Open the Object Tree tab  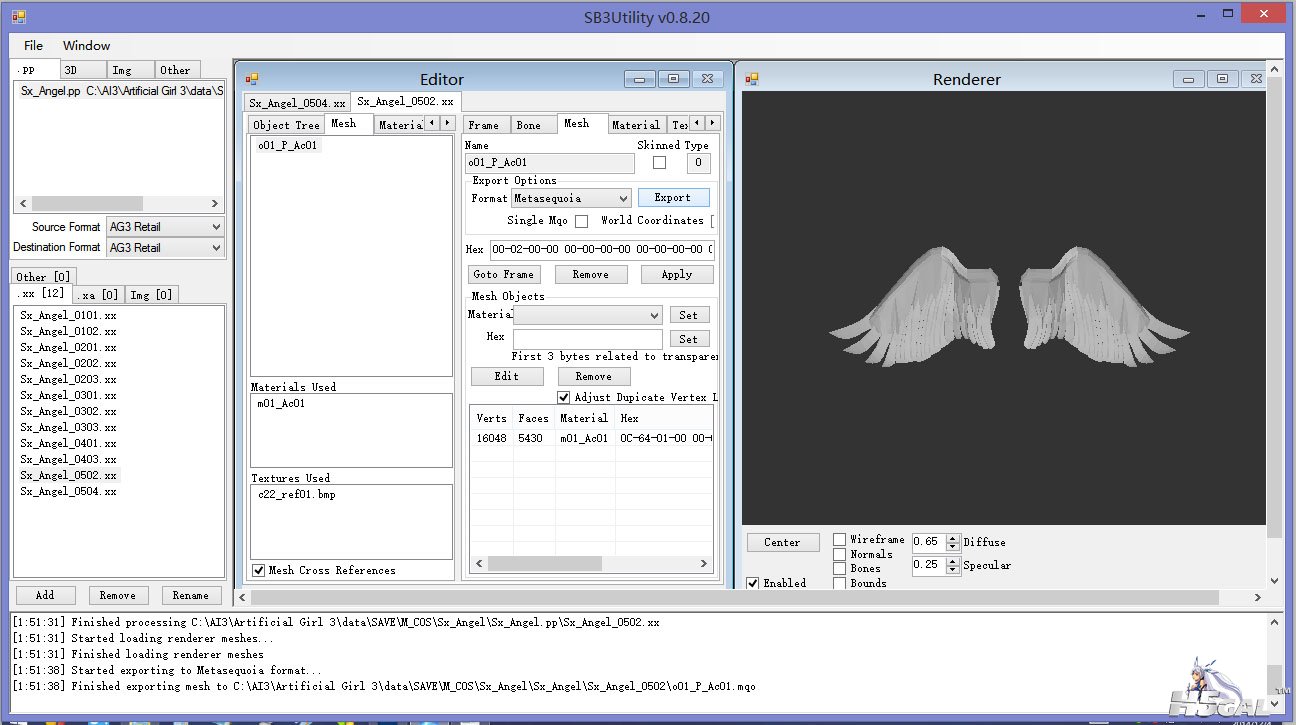click(286, 125)
